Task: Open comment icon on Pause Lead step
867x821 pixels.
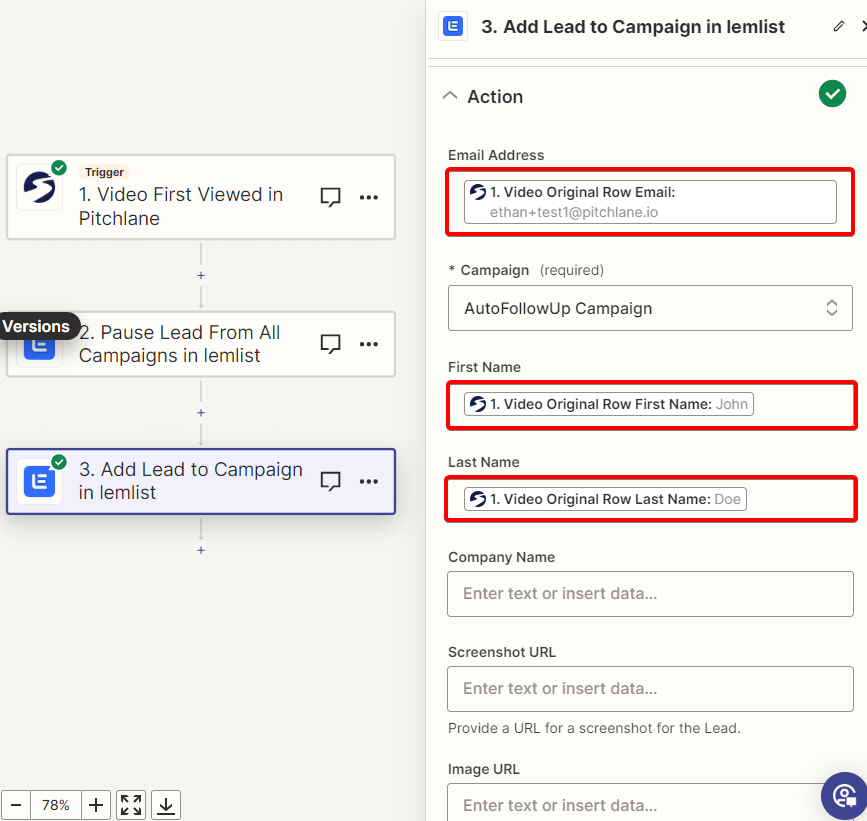Action: point(331,344)
